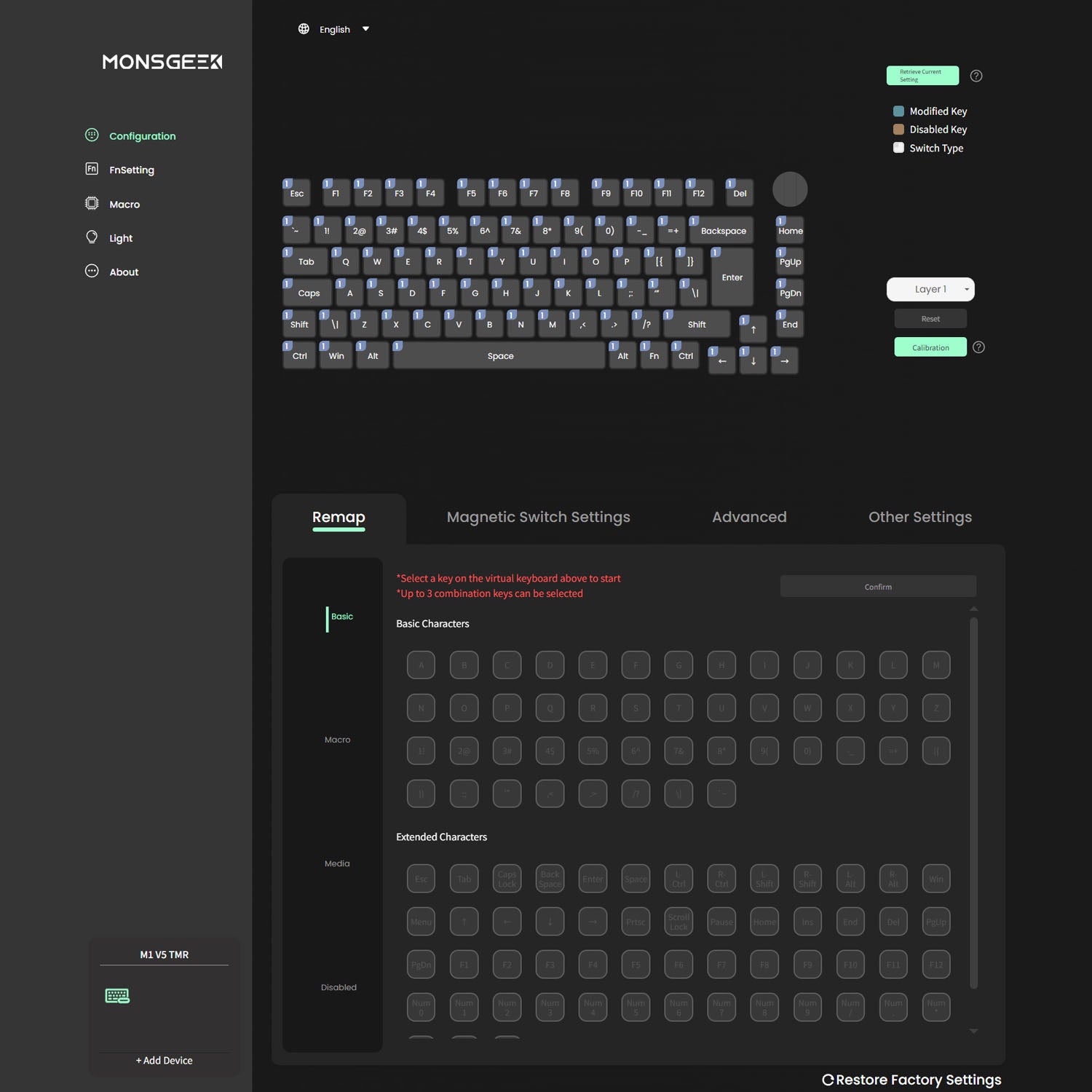Open the Advanced tab
The height and width of the screenshot is (1092, 1092).
(749, 517)
